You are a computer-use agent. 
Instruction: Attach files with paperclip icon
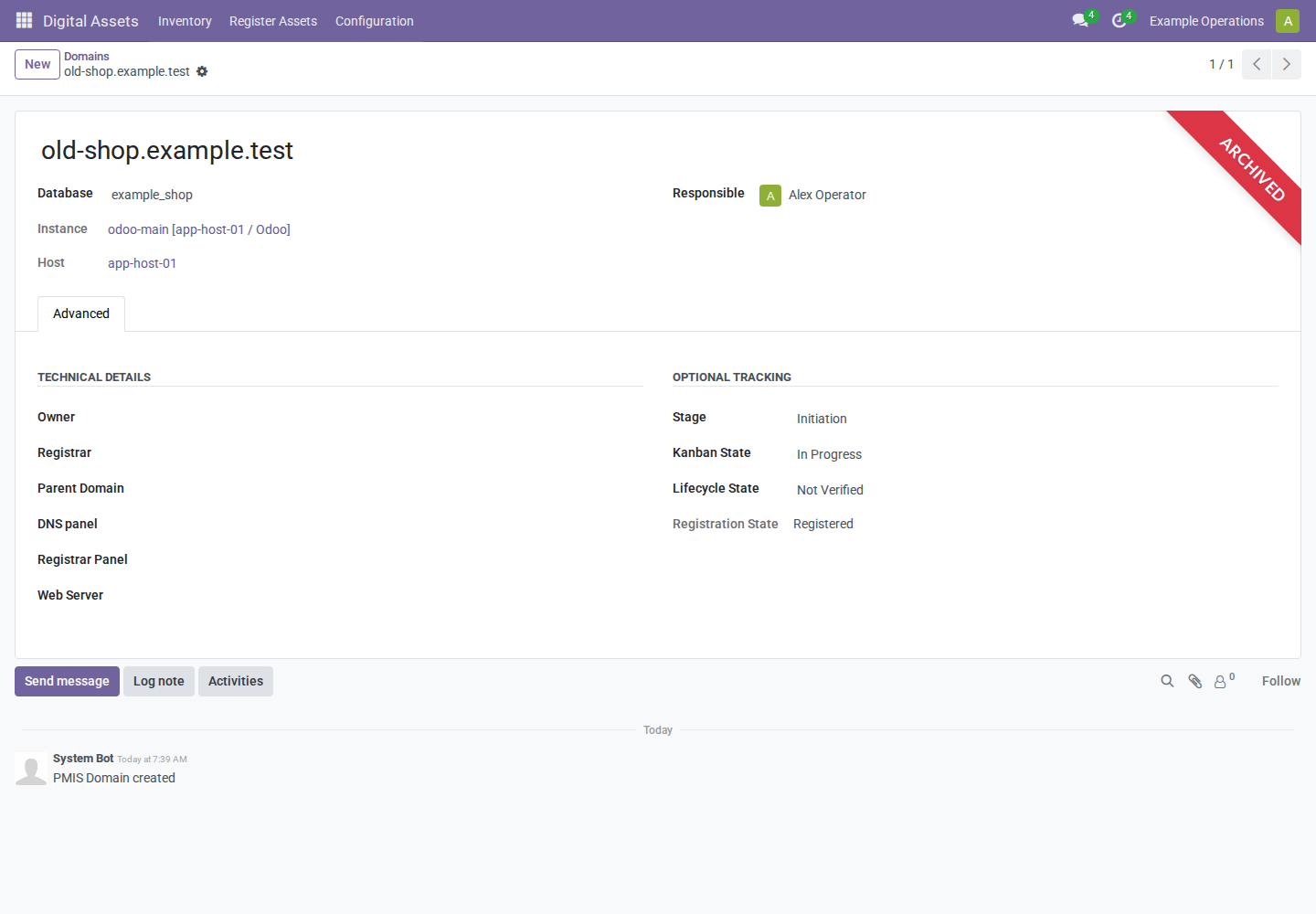click(x=1194, y=681)
